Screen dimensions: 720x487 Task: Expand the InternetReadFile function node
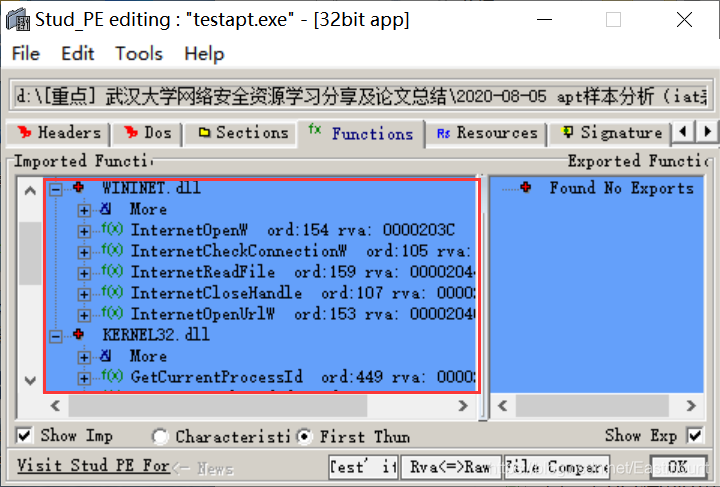(84, 273)
